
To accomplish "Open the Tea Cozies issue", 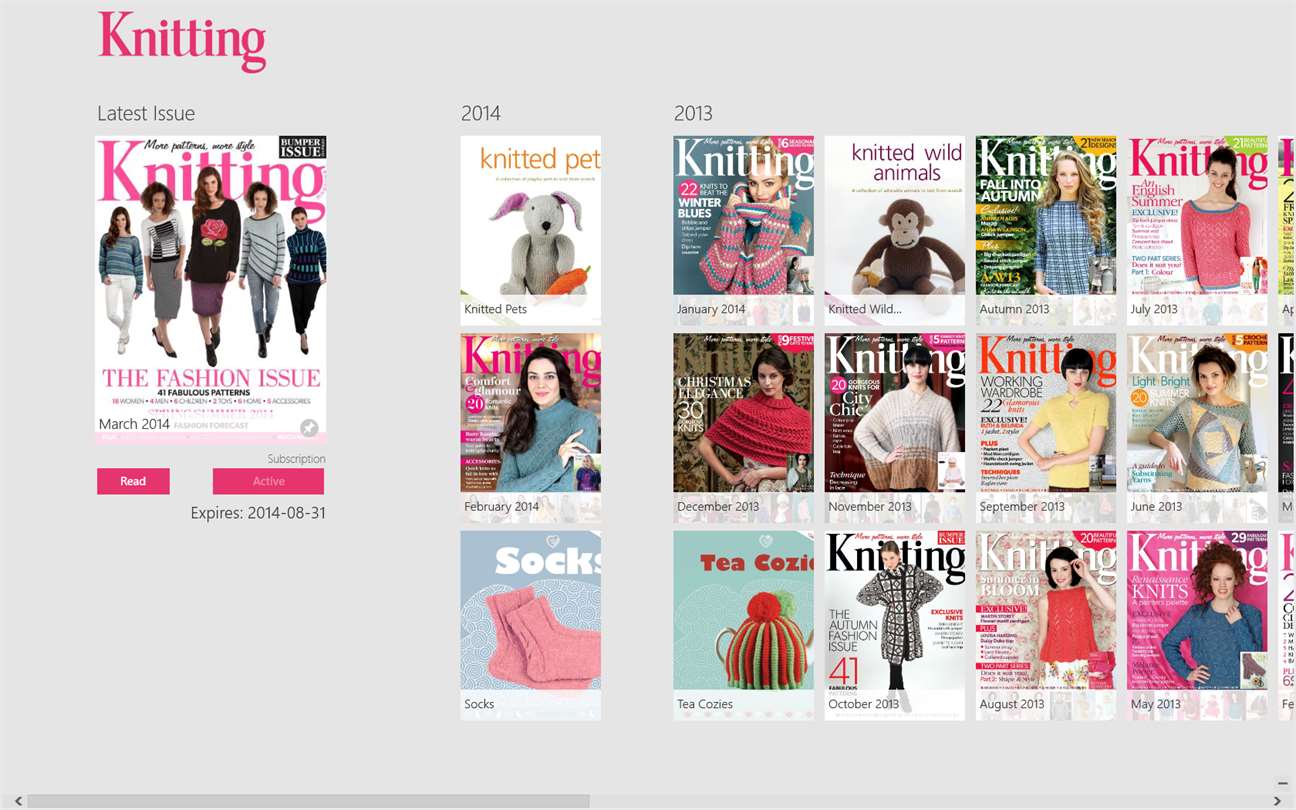I will [x=743, y=625].
